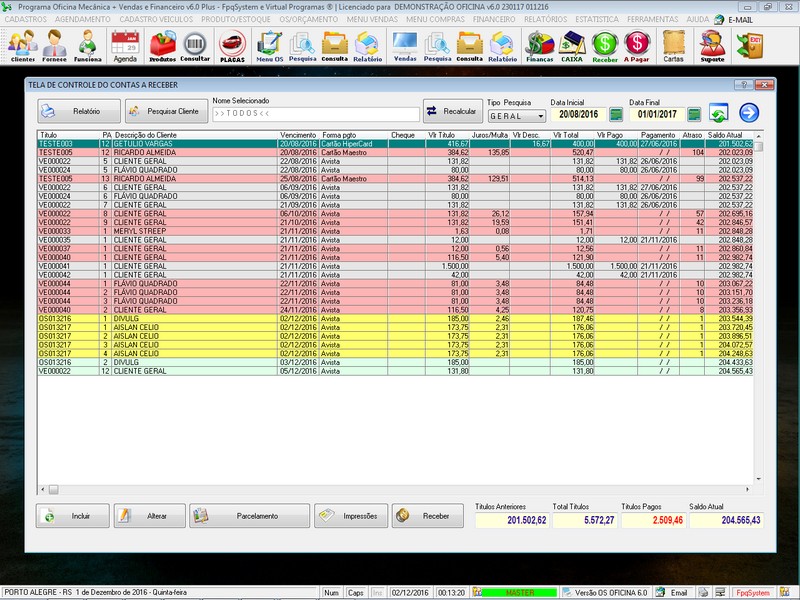Click the red A Pagar dollar icon

[637, 46]
